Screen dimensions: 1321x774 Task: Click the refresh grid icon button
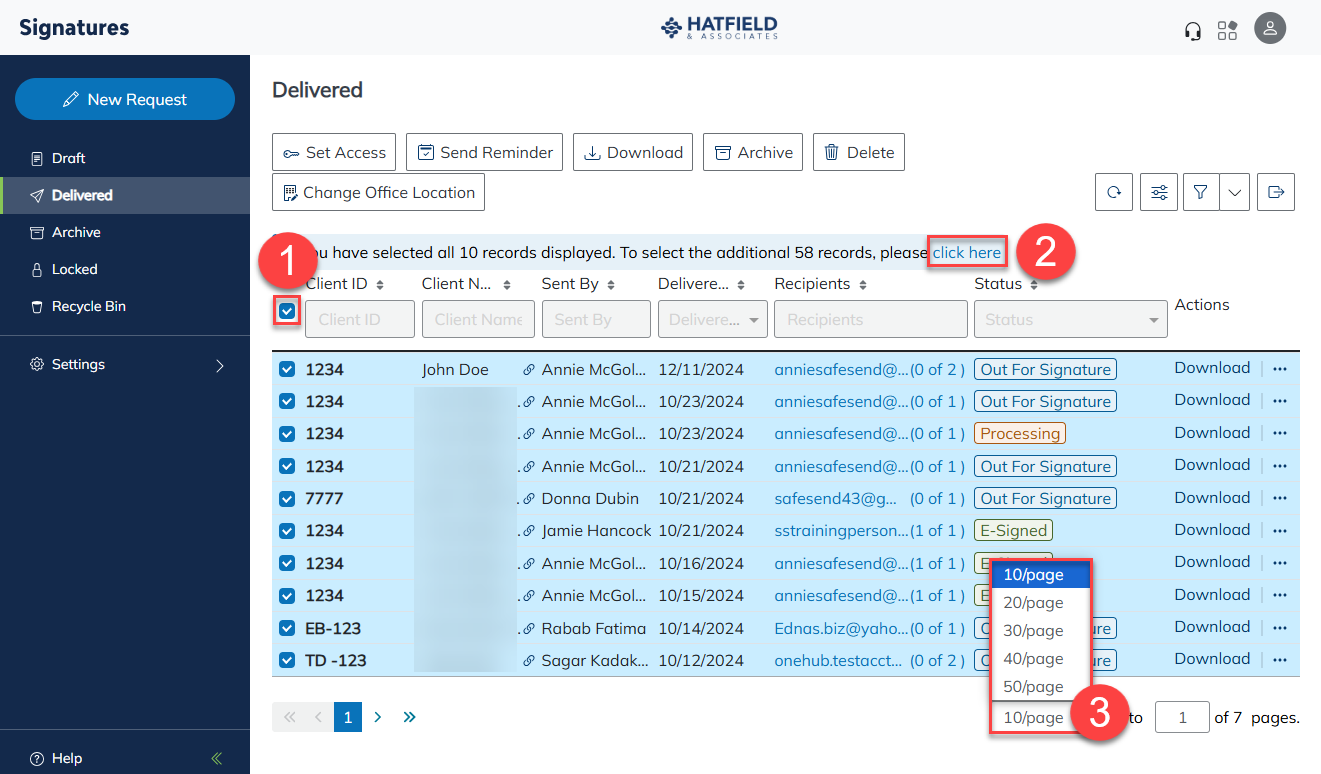tap(1114, 192)
